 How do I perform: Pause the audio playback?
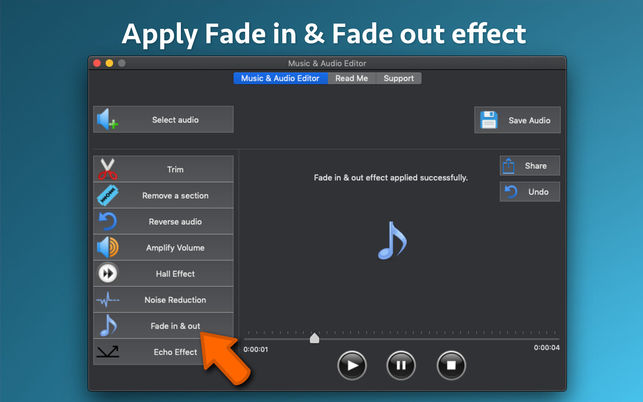click(x=401, y=365)
